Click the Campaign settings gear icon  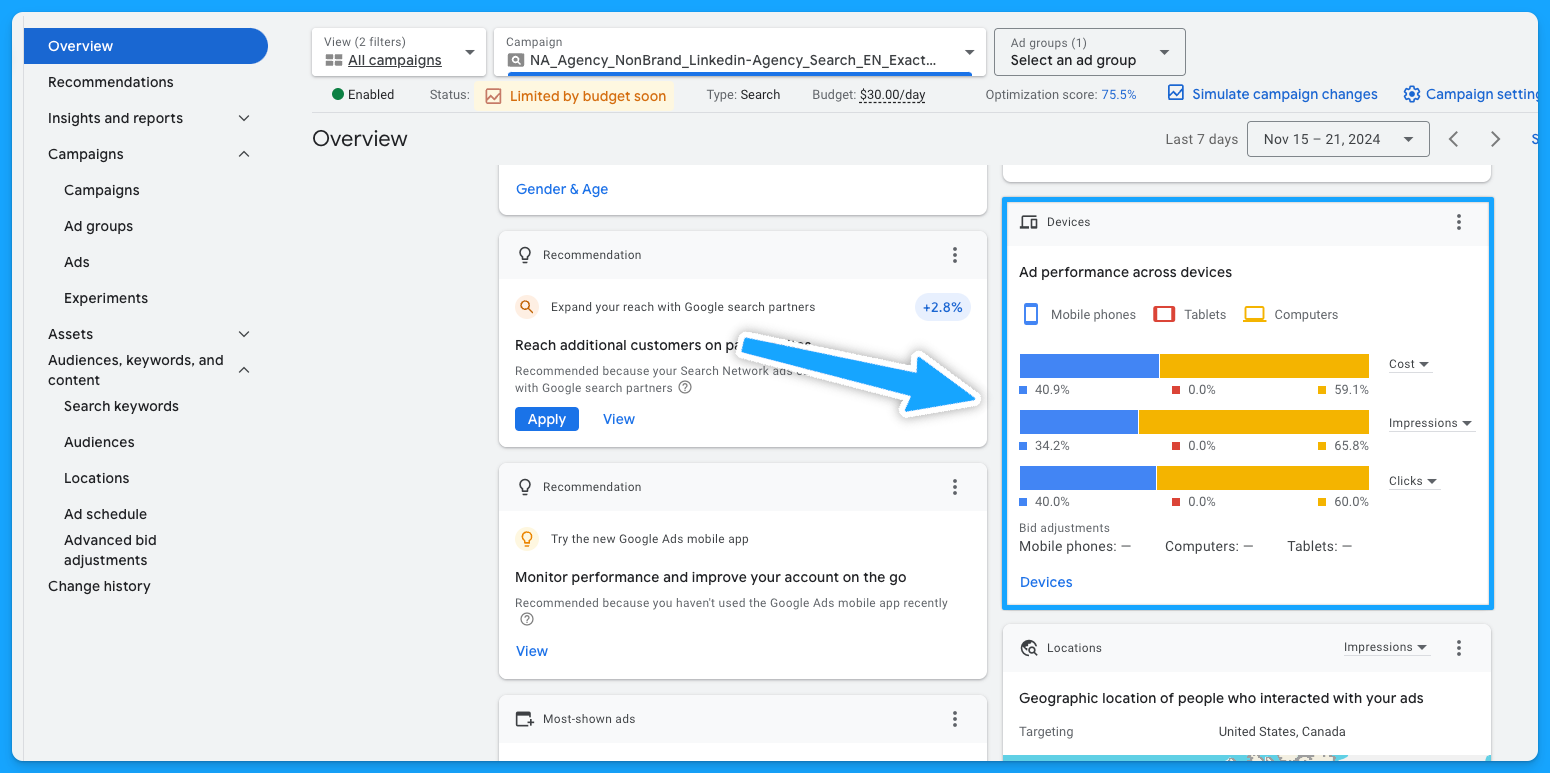point(1412,94)
